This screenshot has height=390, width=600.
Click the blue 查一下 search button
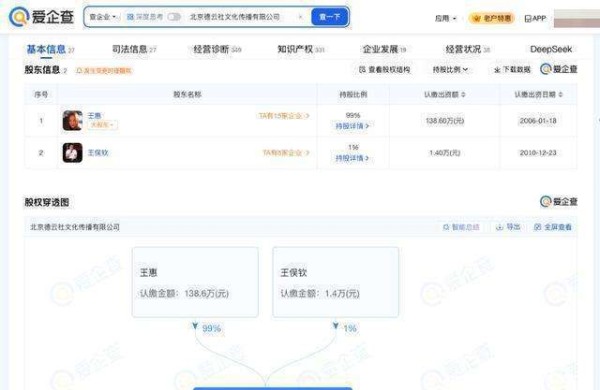(329, 17)
